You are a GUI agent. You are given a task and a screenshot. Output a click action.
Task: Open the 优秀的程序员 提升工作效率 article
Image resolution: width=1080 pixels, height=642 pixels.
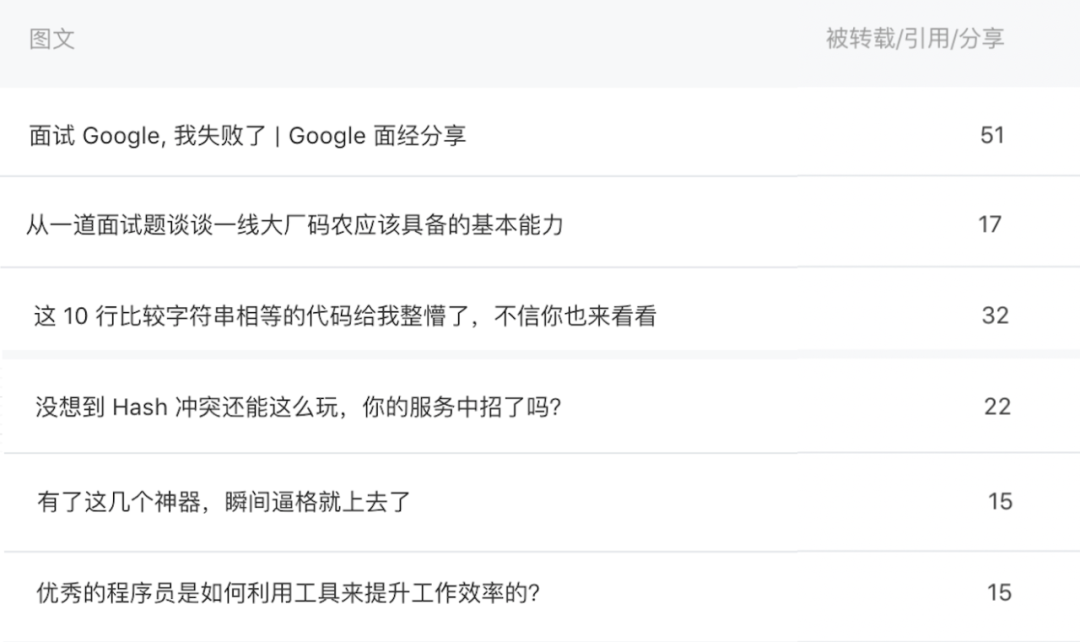(288, 592)
